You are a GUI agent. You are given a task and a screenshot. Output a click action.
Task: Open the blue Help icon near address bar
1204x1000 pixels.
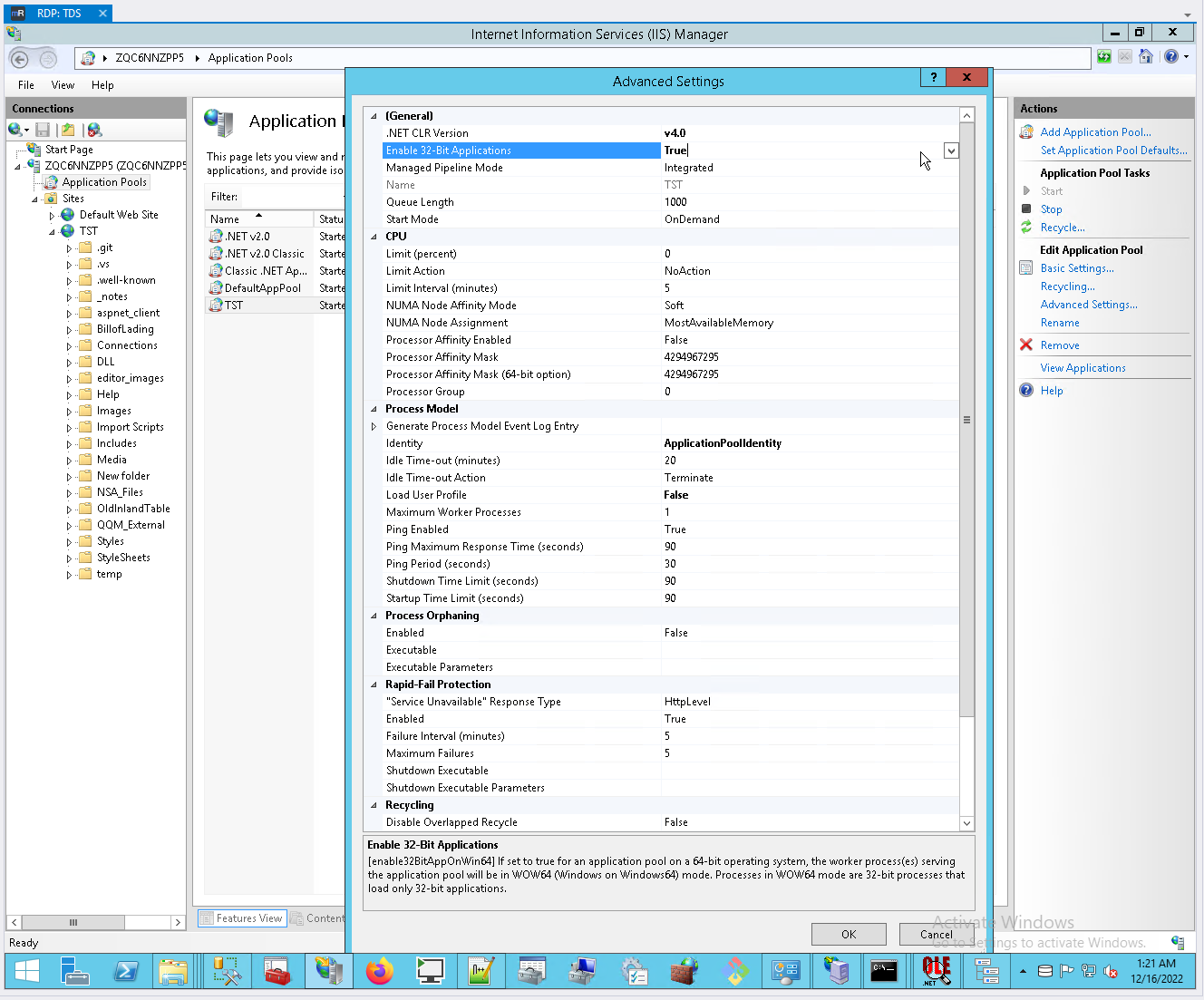tap(1171, 57)
